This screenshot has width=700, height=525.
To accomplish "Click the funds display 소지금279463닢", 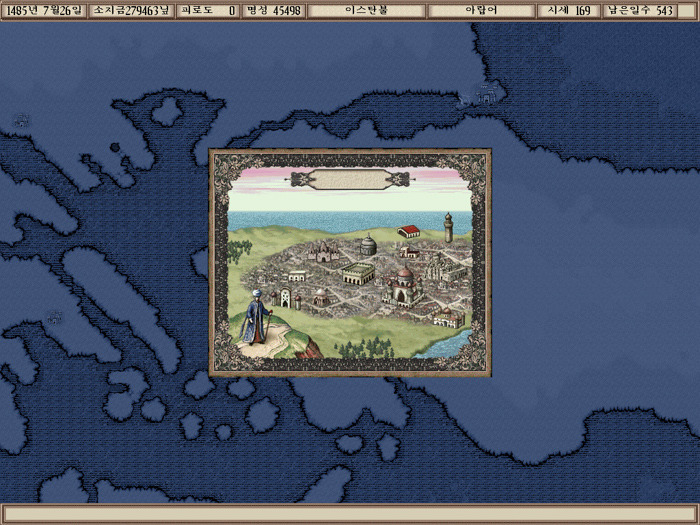I will [131, 11].
